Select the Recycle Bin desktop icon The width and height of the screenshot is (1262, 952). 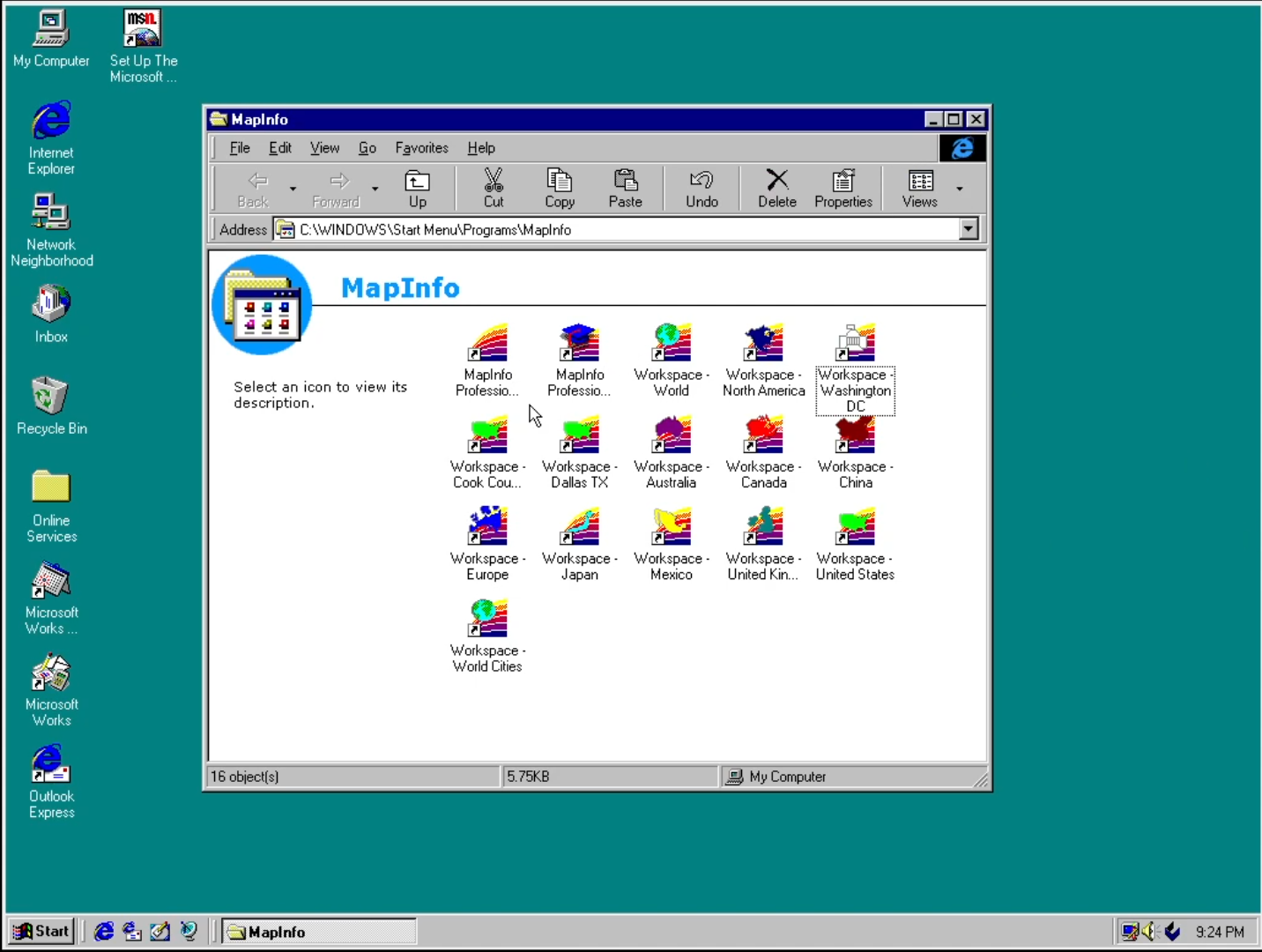51,405
